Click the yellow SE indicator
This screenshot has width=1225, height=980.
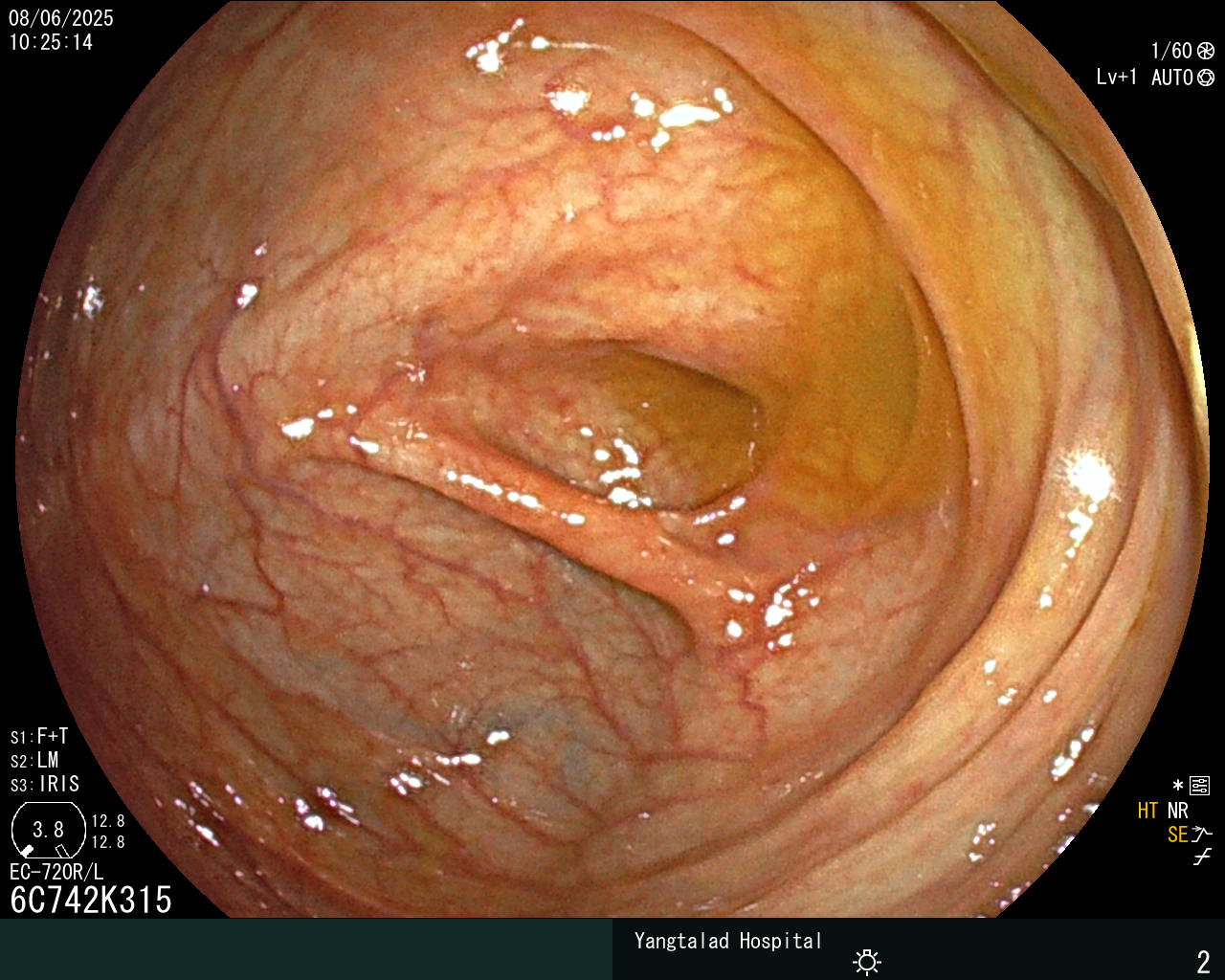point(1178,835)
